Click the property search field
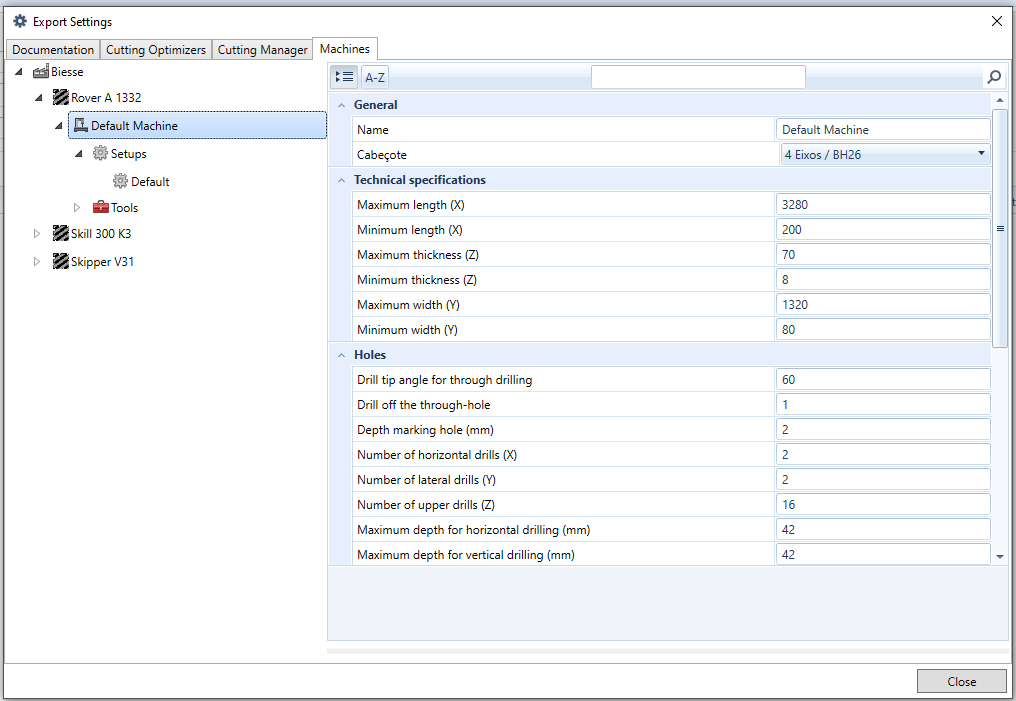 (698, 77)
